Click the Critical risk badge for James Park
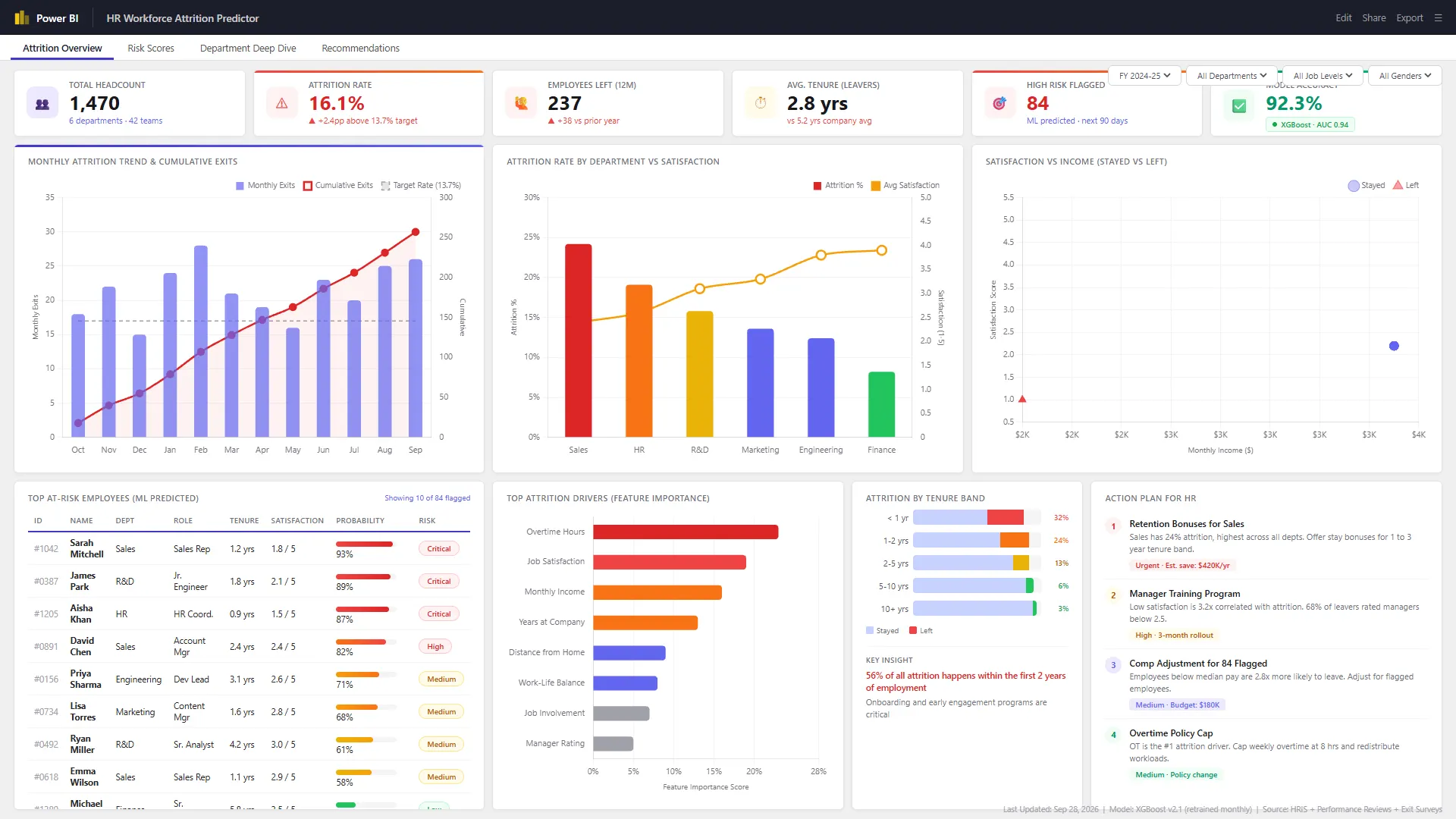1456x819 pixels. click(438, 582)
